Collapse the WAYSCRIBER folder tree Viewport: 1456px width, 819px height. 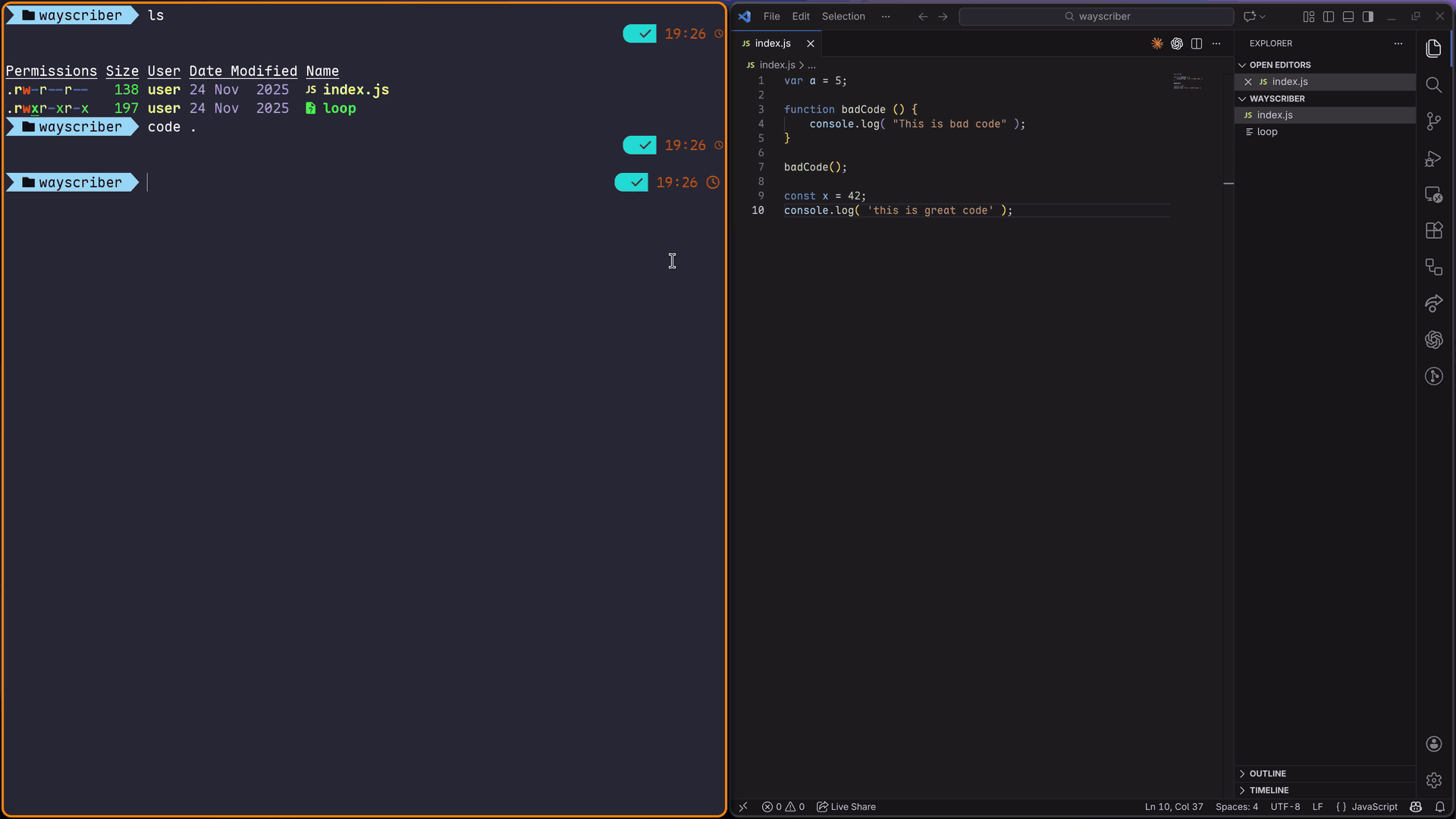tap(1242, 99)
